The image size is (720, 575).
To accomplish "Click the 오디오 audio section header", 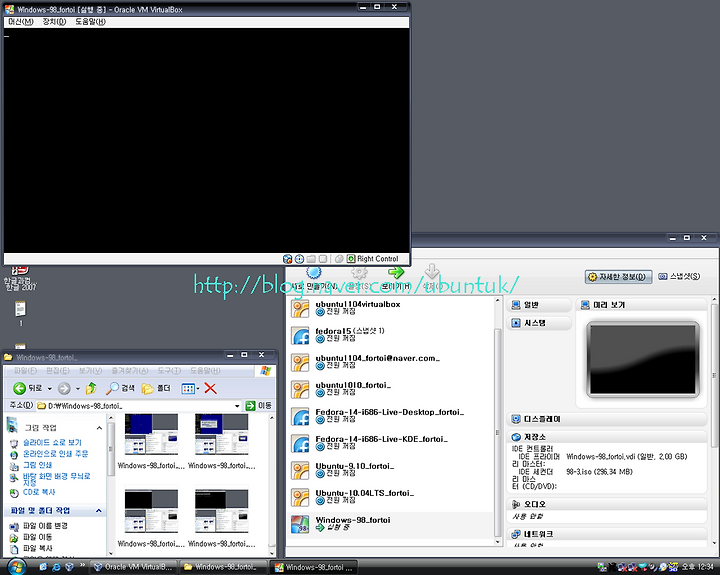I will point(607,504).
